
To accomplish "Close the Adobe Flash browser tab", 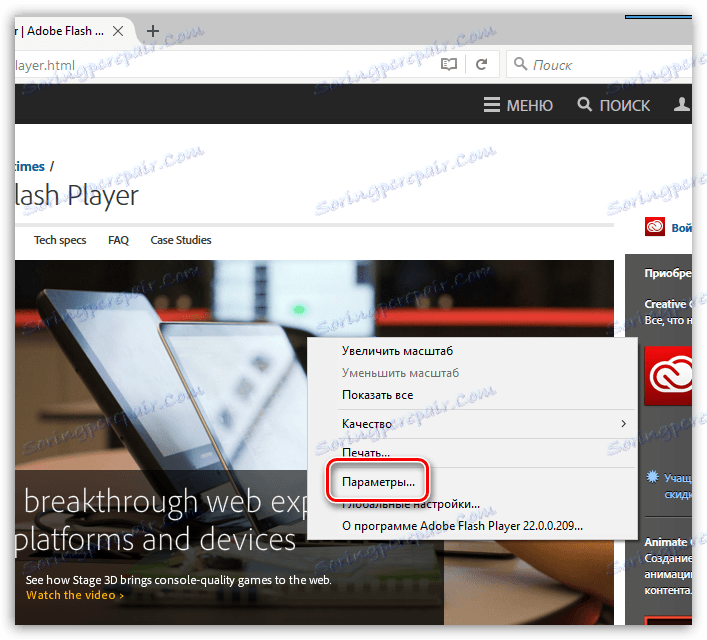I will point(118,31).
